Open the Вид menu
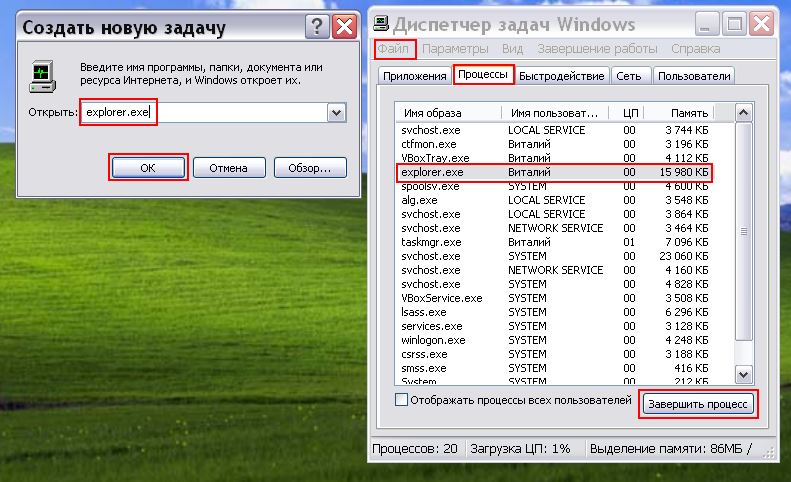This screenshot has width=791, height=482. [512, 49]
